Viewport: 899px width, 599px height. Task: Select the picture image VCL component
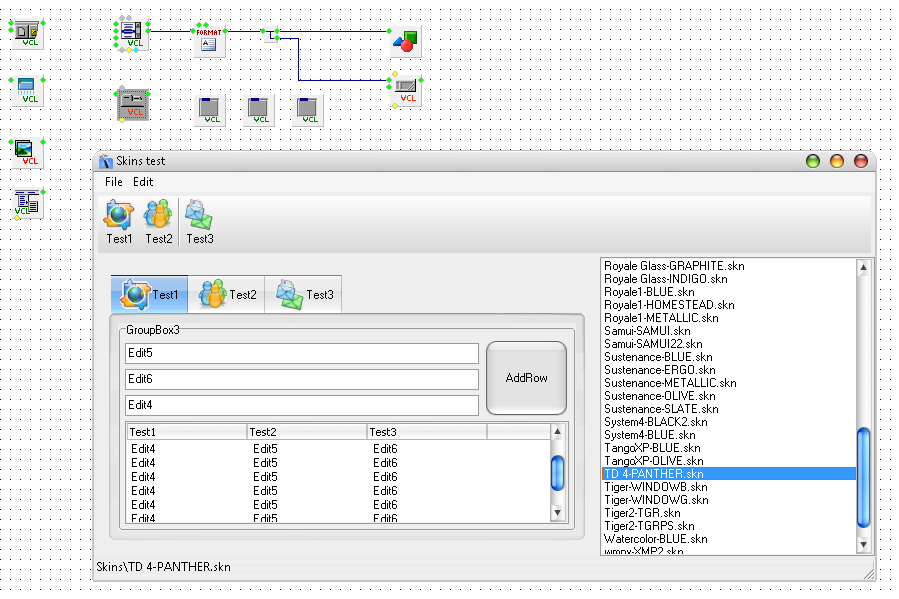point(28,152)
